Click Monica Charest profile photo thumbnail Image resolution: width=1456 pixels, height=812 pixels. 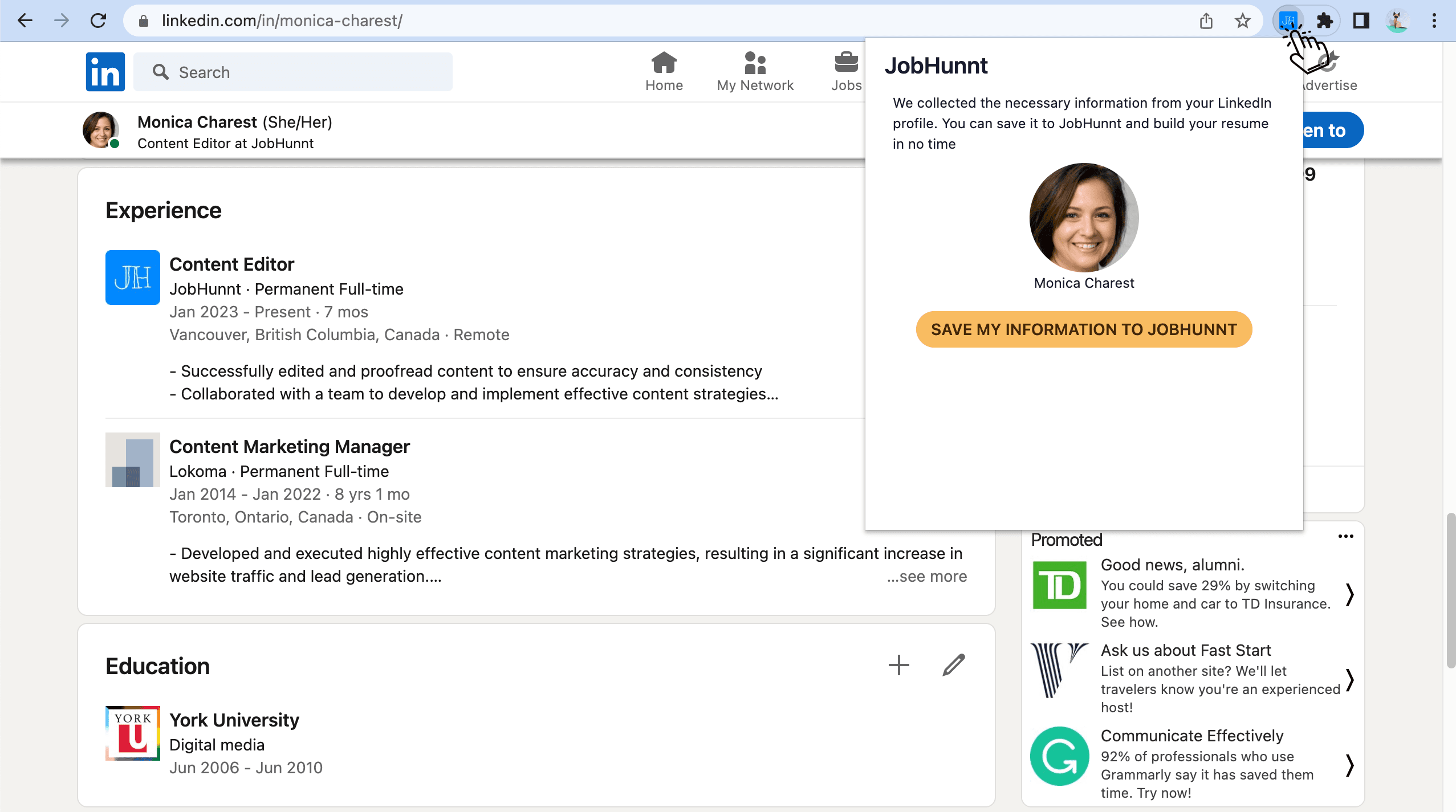click(102, 130)
